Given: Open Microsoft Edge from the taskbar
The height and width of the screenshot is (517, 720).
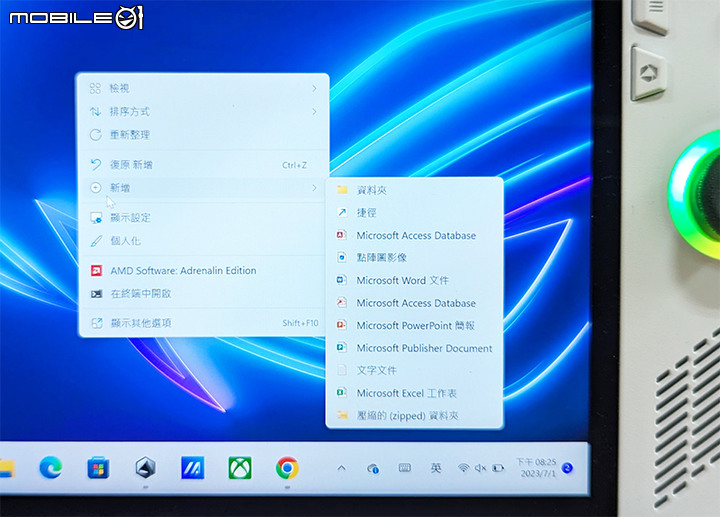Looking at the screenshot, I should click(51, 468).
